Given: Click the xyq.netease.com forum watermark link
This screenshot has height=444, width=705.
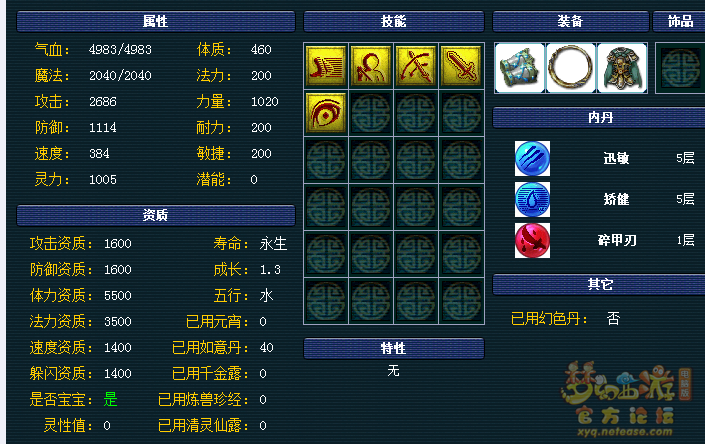Looking at the screenshot, I should click(x=625, y=432).
